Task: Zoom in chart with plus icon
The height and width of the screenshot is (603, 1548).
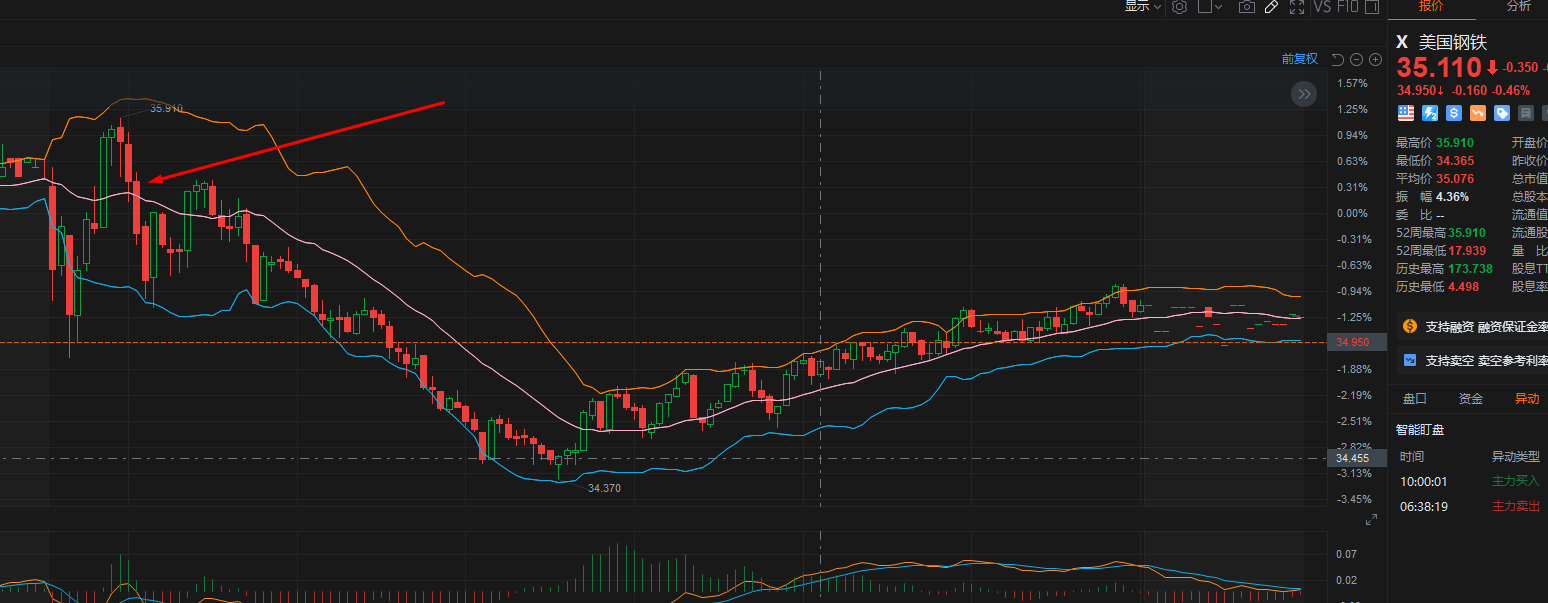Action: point(1375,60)
